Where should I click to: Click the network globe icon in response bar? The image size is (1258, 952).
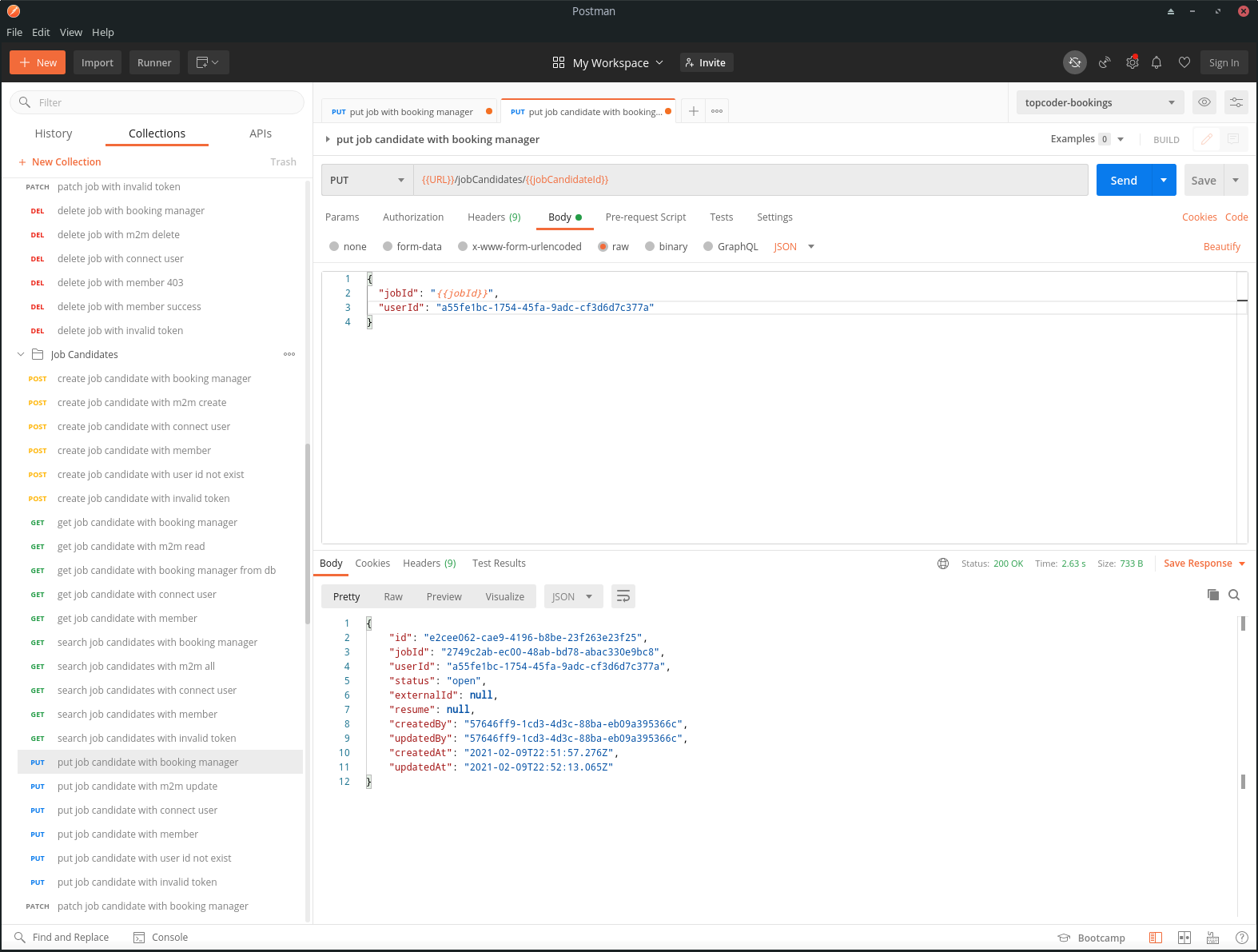943,564
